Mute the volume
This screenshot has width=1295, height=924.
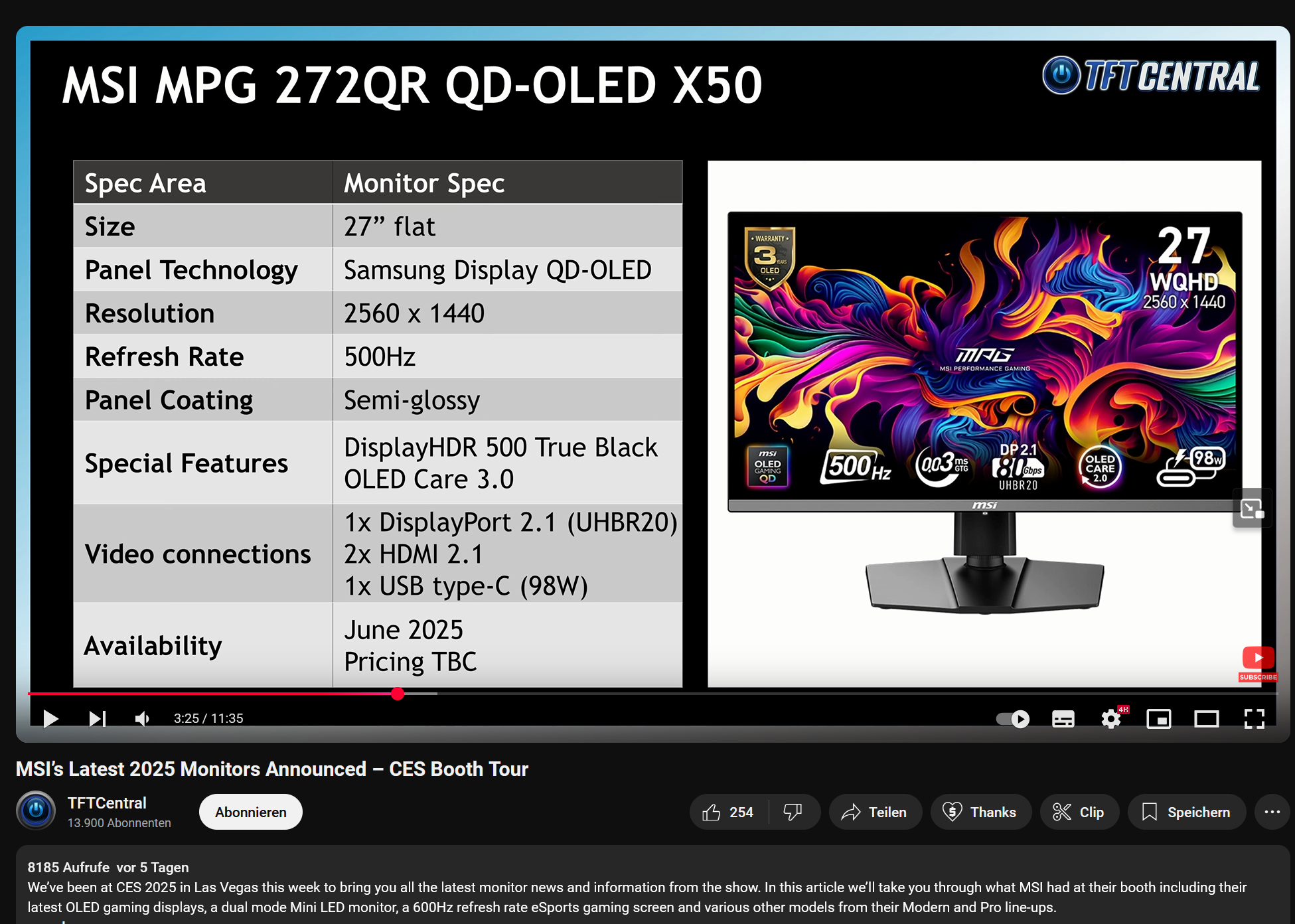(141, 718)
